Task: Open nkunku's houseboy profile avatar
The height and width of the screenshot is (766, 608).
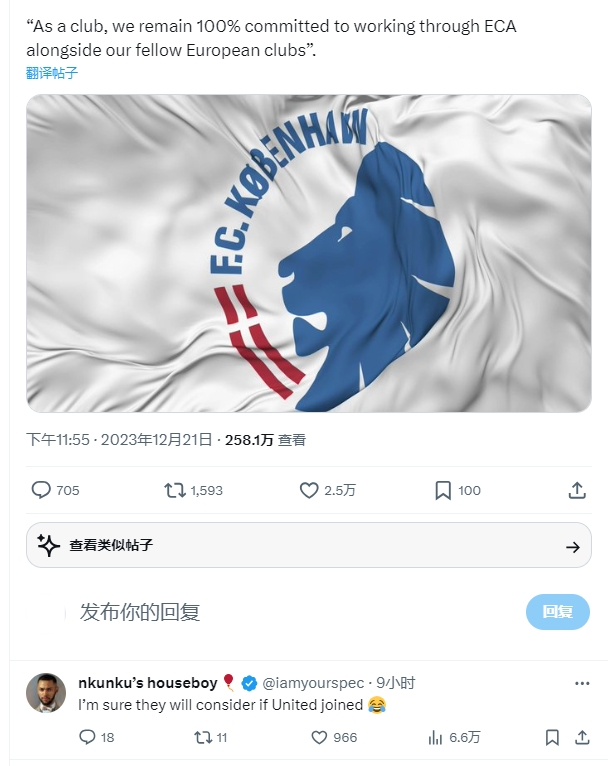Action: [x=46, y=693]
